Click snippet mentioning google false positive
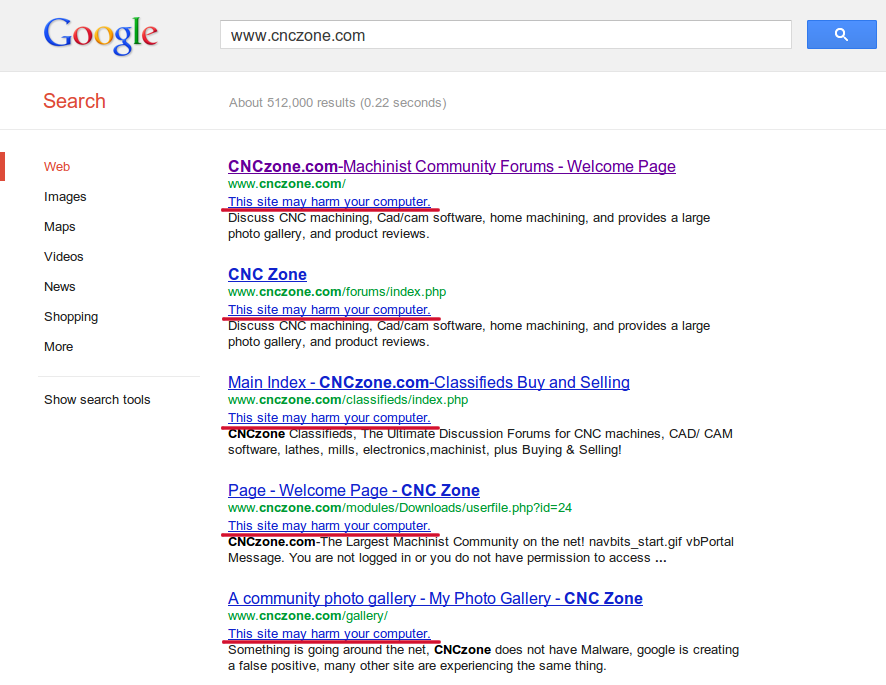The width and height of the screenshot is (886, 685). coord(483,658)
